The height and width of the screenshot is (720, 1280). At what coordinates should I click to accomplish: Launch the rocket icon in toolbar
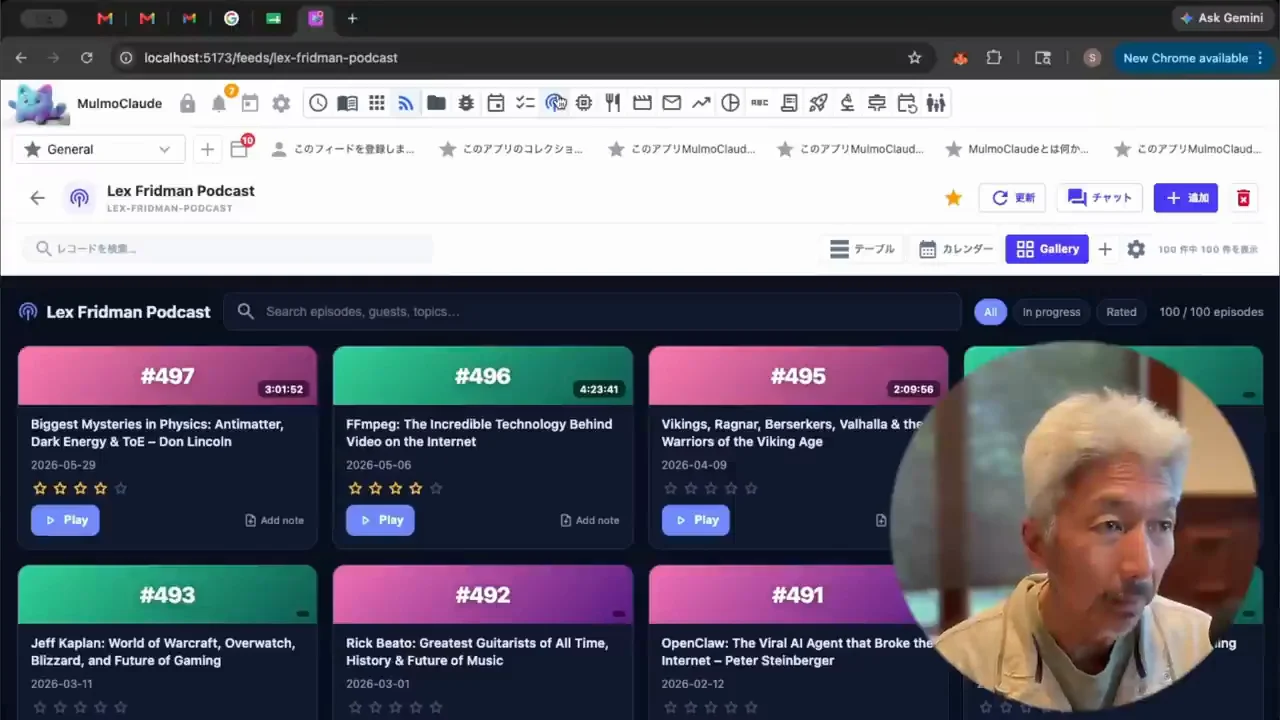(x=818, y=103)
